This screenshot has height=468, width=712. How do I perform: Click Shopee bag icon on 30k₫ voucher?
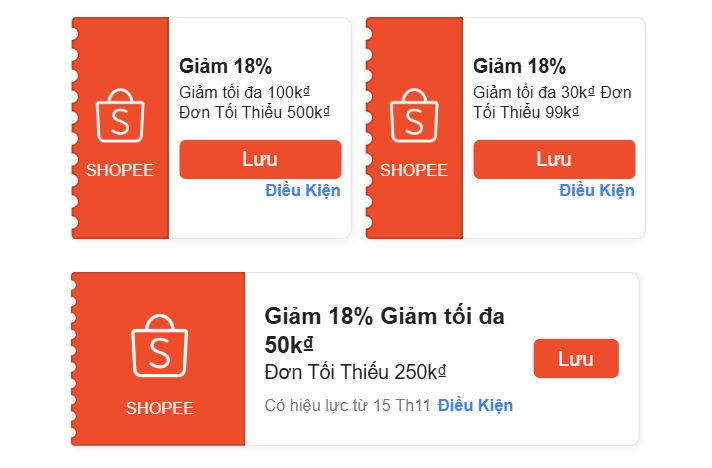click(x=414, y=115)
